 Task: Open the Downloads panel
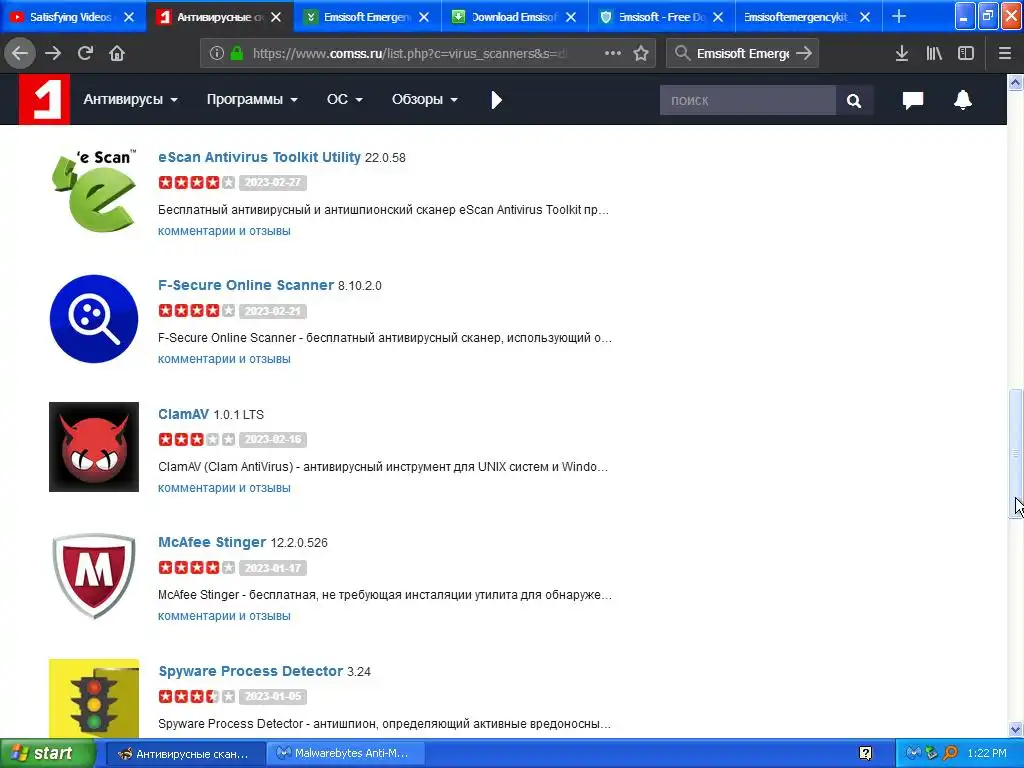902,54
